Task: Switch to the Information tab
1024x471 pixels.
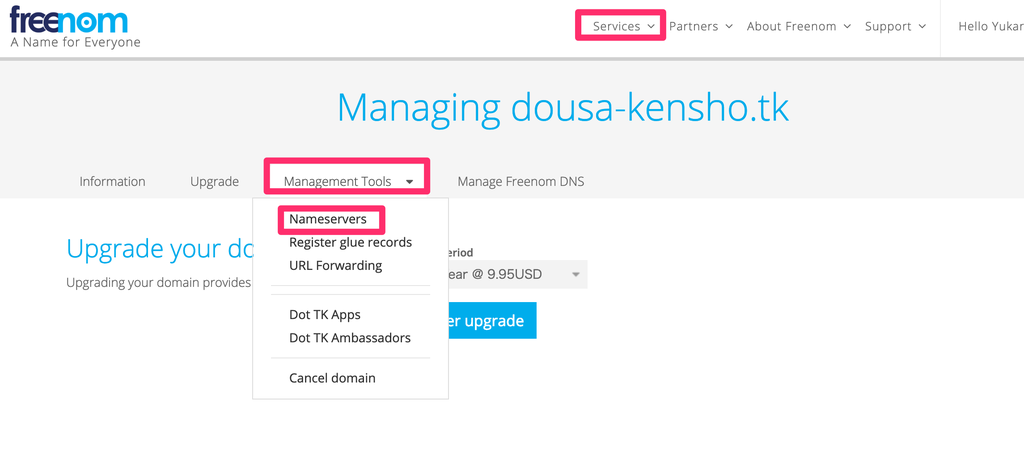Action: point(112,182)
